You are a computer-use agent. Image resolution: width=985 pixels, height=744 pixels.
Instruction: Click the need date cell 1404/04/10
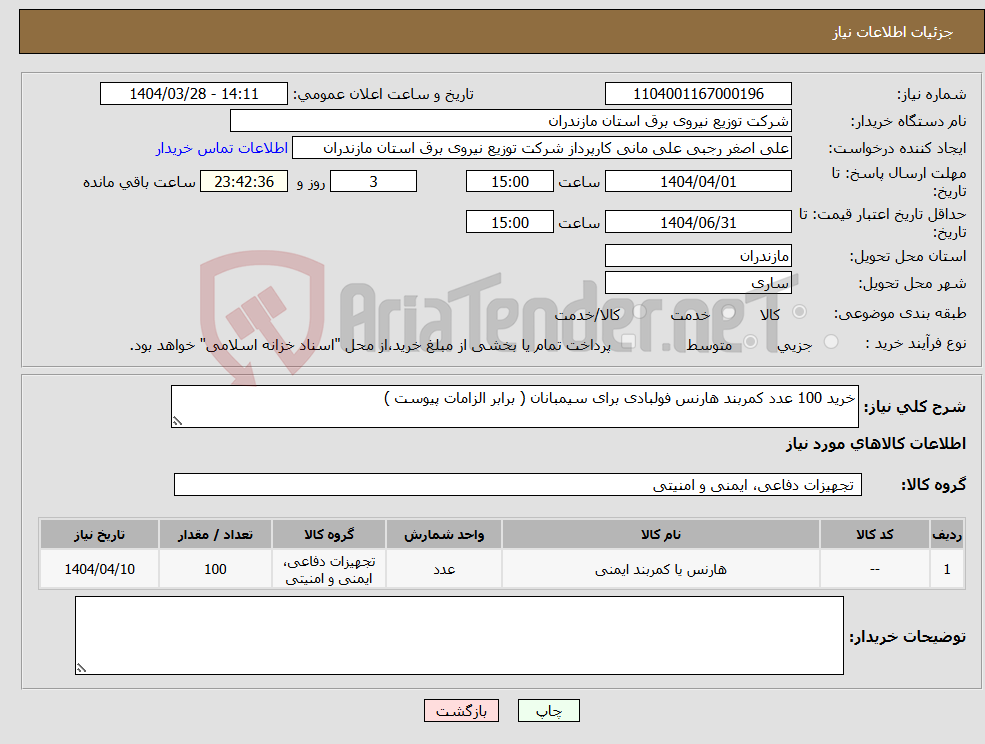click(99, 569)
